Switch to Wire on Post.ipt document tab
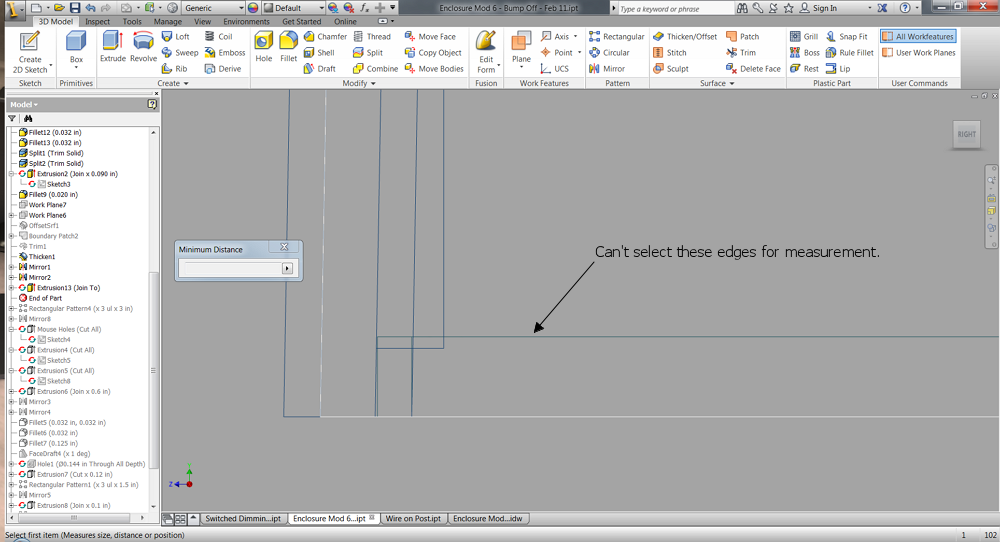The image size is (1000, 542). 413,518
